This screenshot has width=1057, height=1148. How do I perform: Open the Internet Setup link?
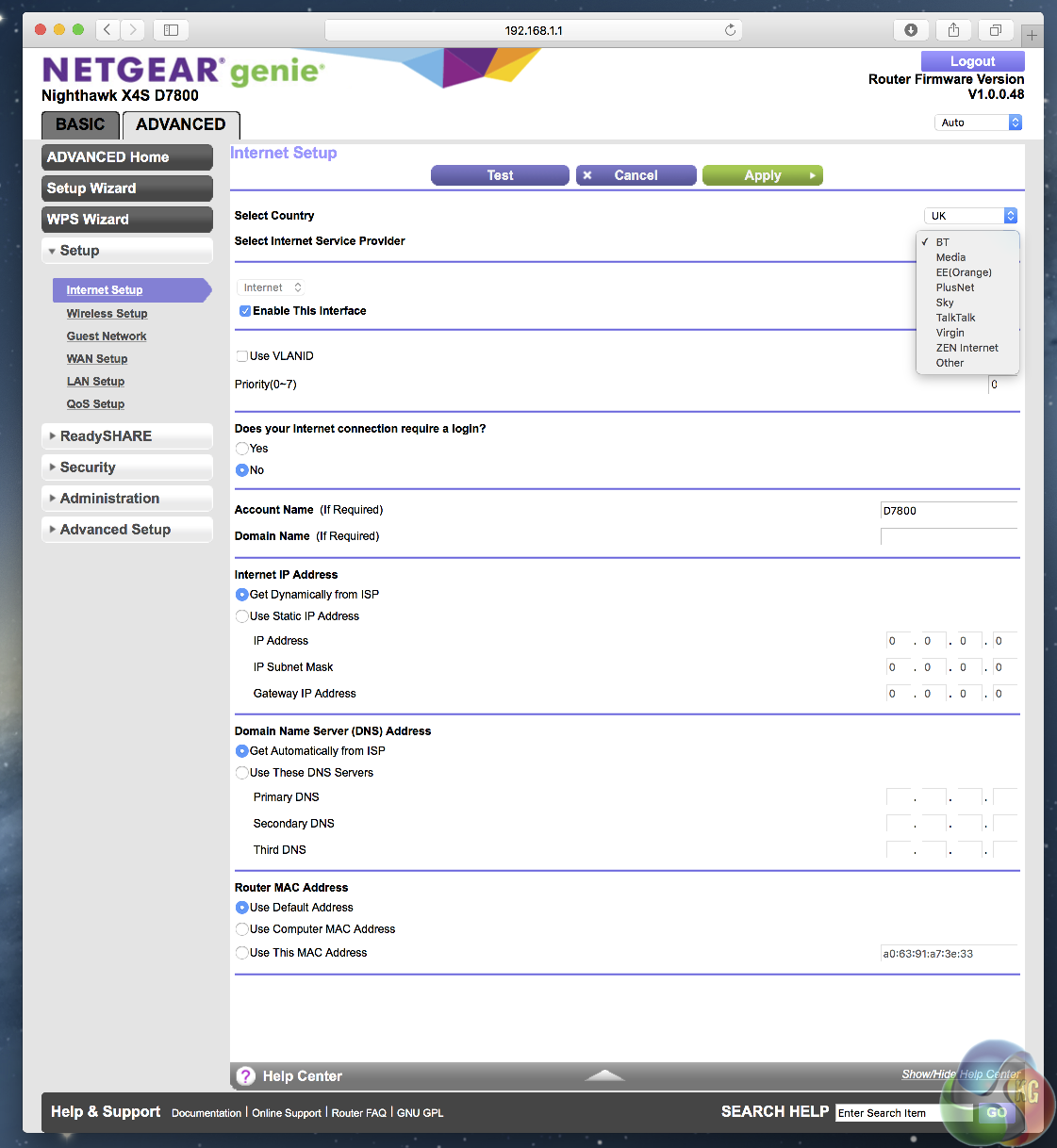[x=105, y=290]
